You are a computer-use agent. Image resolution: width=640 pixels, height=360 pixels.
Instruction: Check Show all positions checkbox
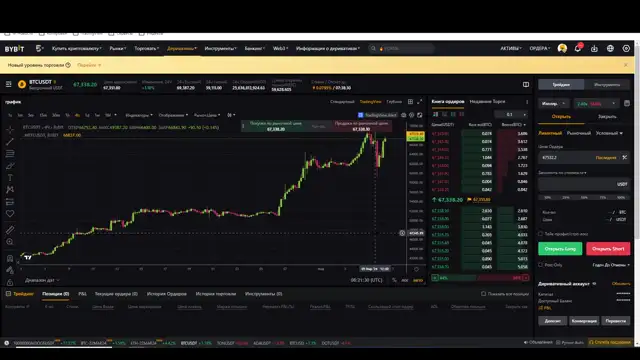coord(483,293)
